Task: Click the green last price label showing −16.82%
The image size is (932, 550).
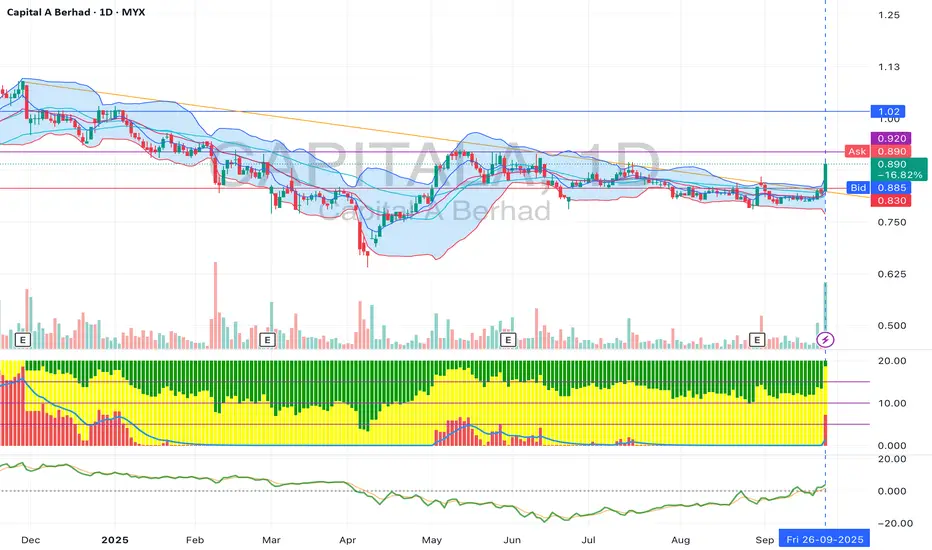Action: (x=899, y=169)
